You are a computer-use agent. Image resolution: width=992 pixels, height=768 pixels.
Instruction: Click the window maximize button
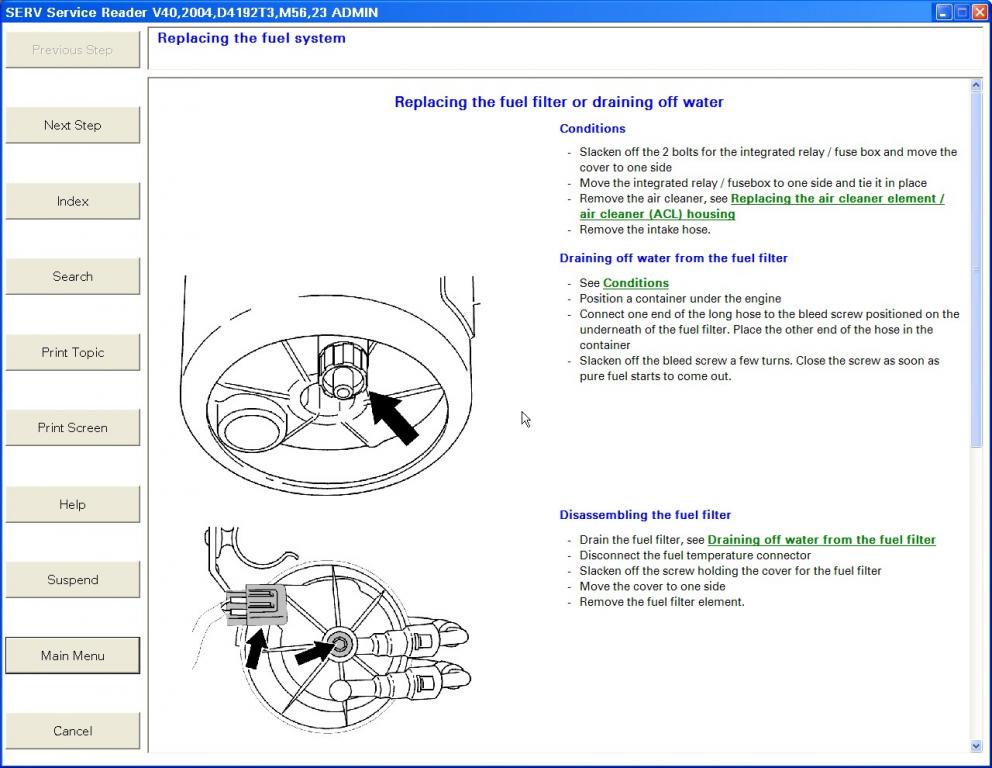coord(962,12)
